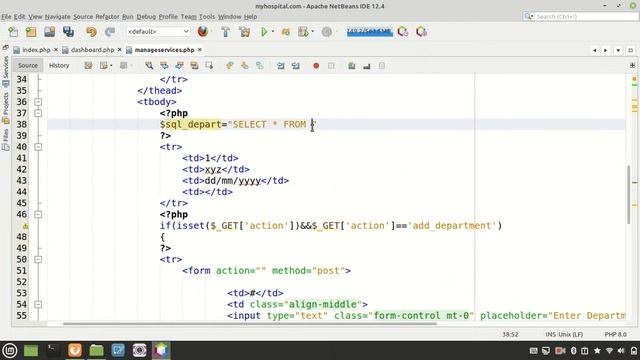The width and height of the screenshot is (640, 360).
Task: Switch to the History view button
Action: coord(59,65)
